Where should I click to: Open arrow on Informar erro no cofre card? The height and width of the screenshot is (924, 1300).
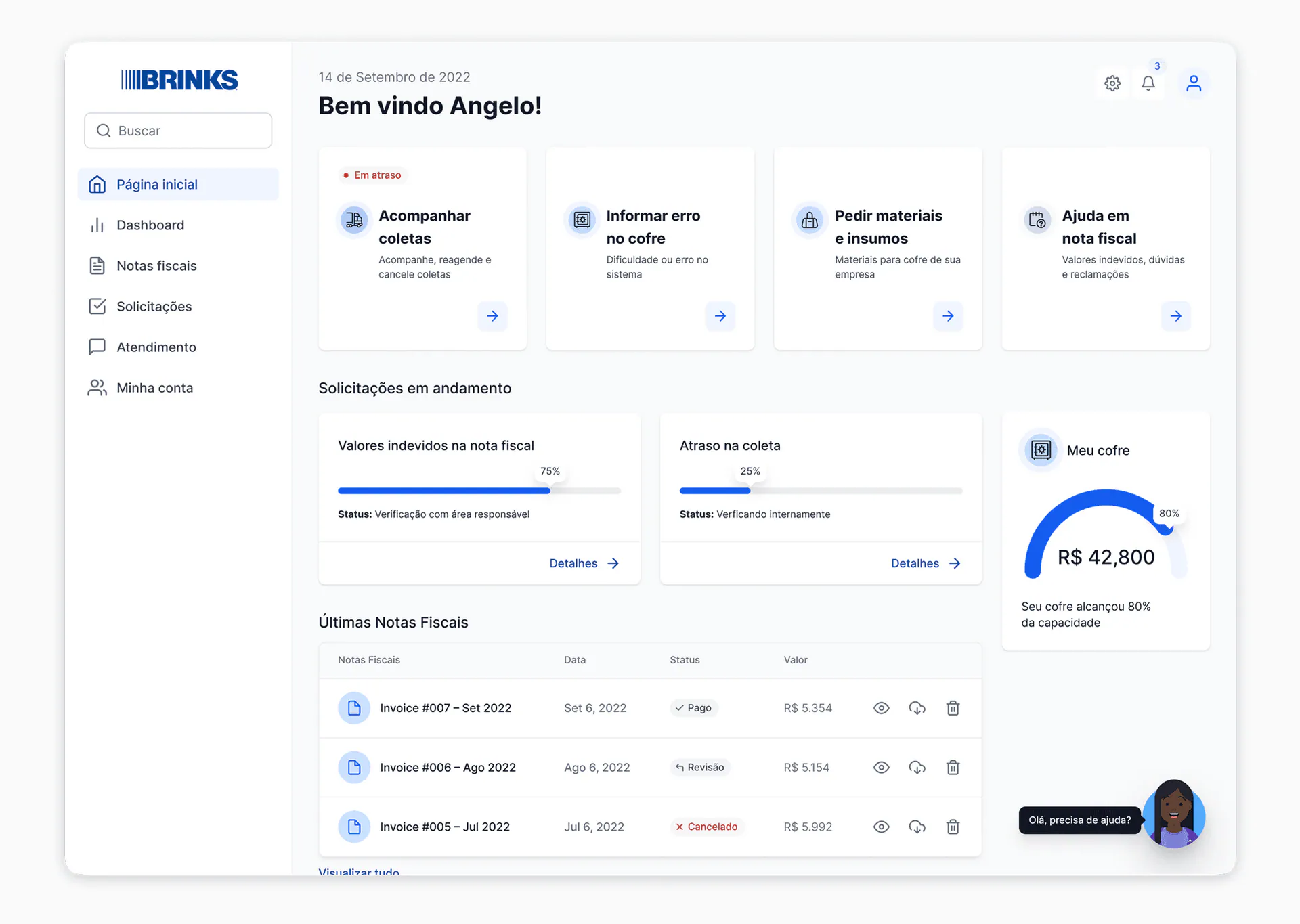point(720,316)
